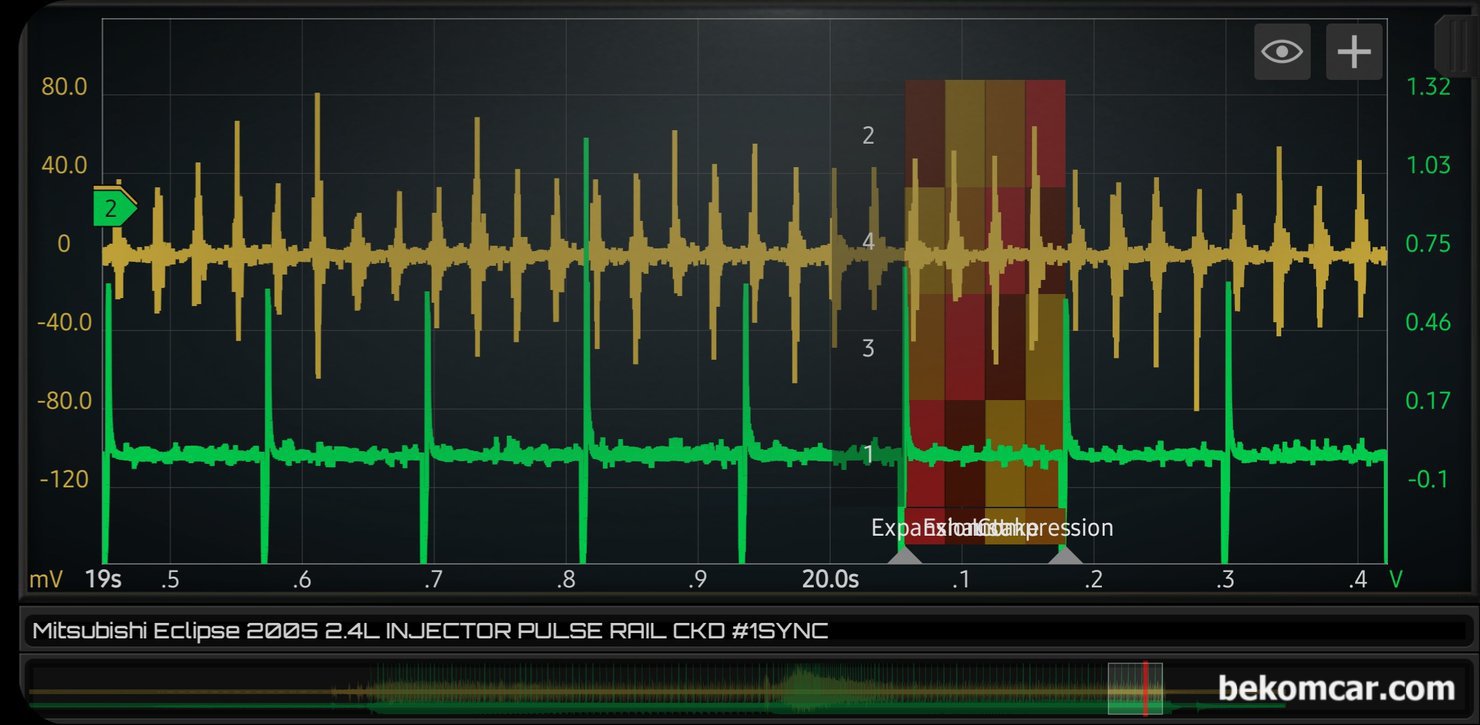Viewport: 1480px width, 725px height.
Task: Click the left gray cursor triangle handle
Action: click(906, 555)
